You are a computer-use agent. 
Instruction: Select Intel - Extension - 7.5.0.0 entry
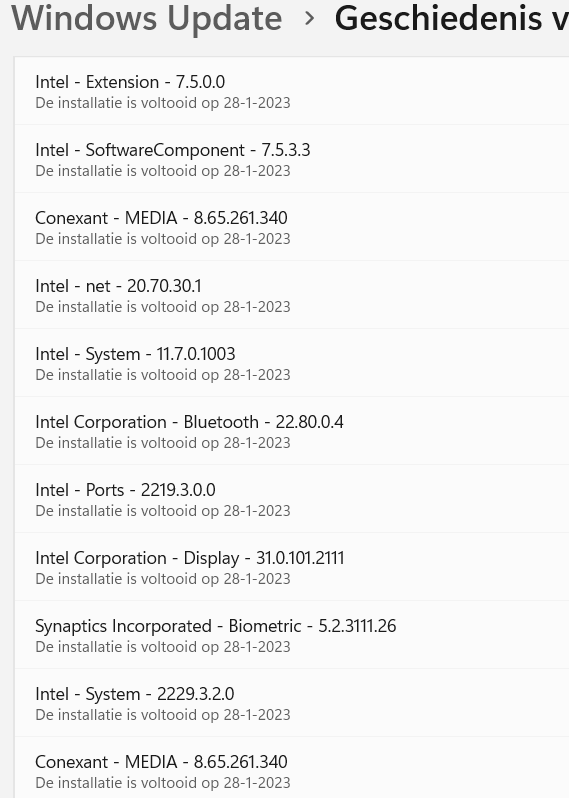tap(292, 91)
